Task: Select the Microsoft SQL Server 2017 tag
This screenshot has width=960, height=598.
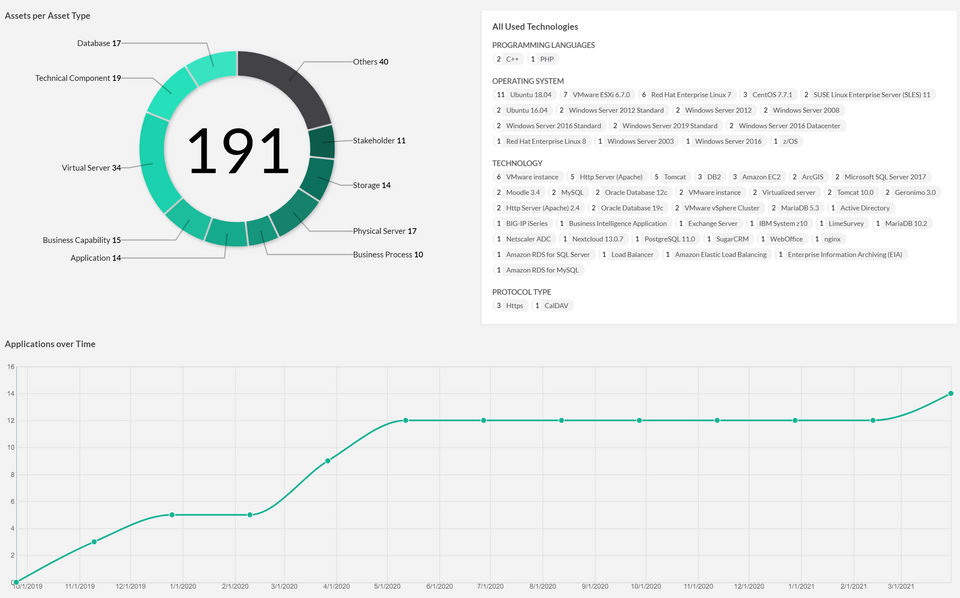Action: (880, 177)
